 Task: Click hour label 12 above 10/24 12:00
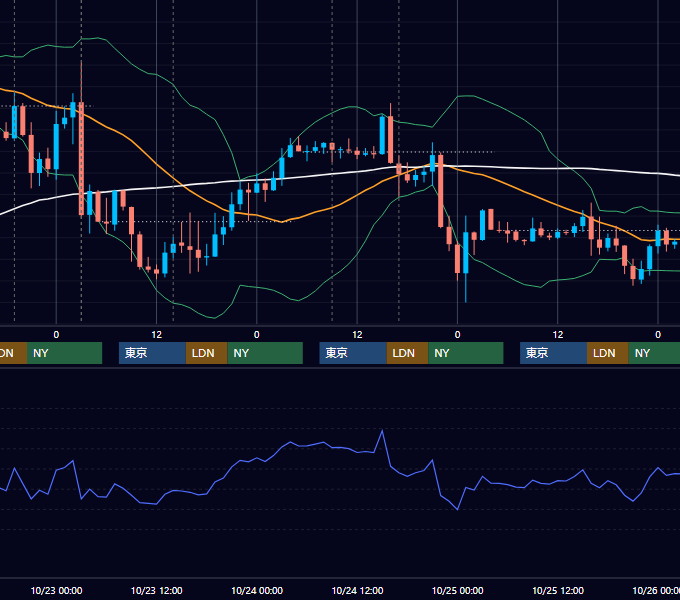click(357, 335)
